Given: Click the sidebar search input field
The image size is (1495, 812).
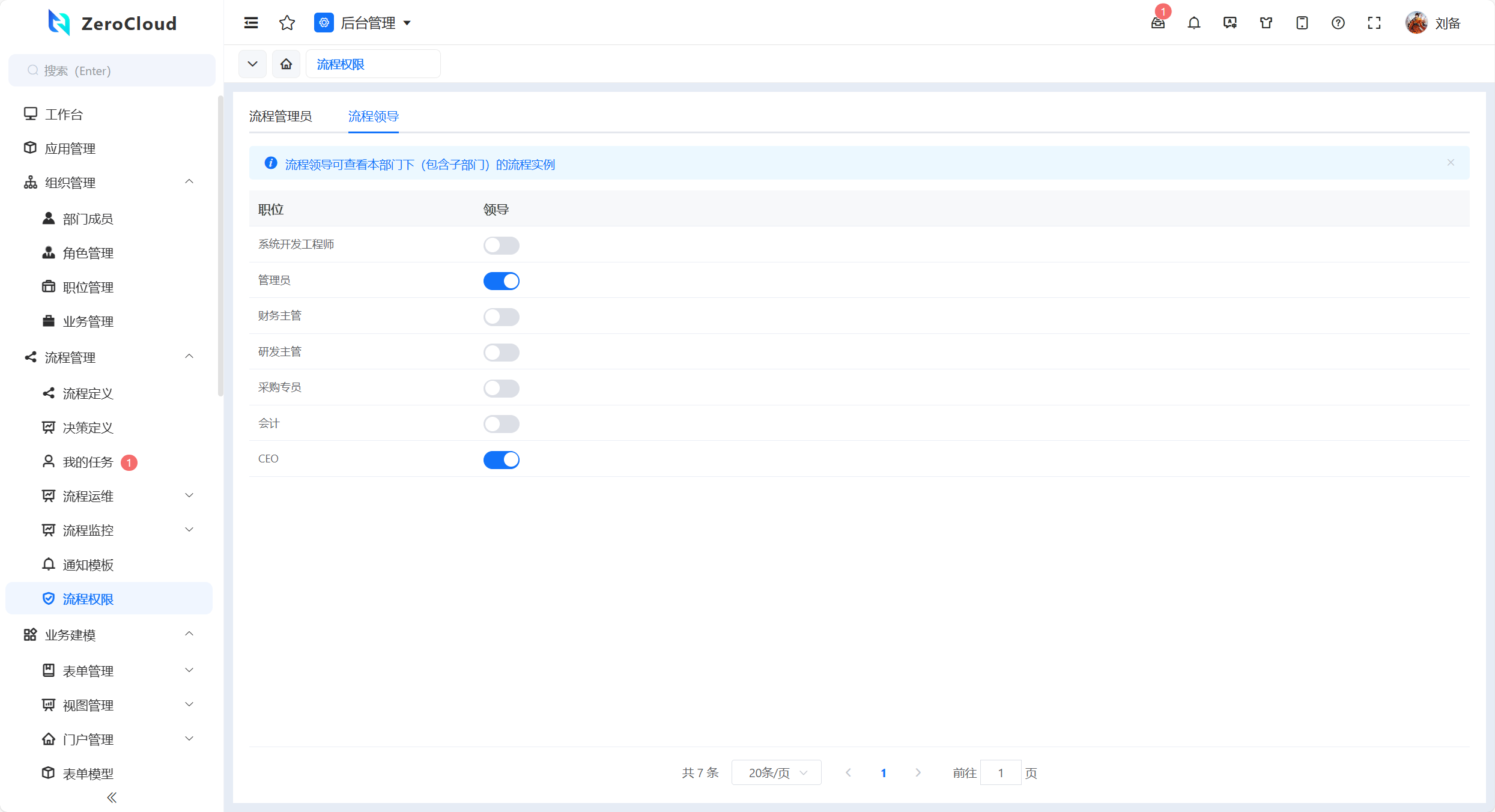Looking at the screenshot, I should (x=112, y=71).
